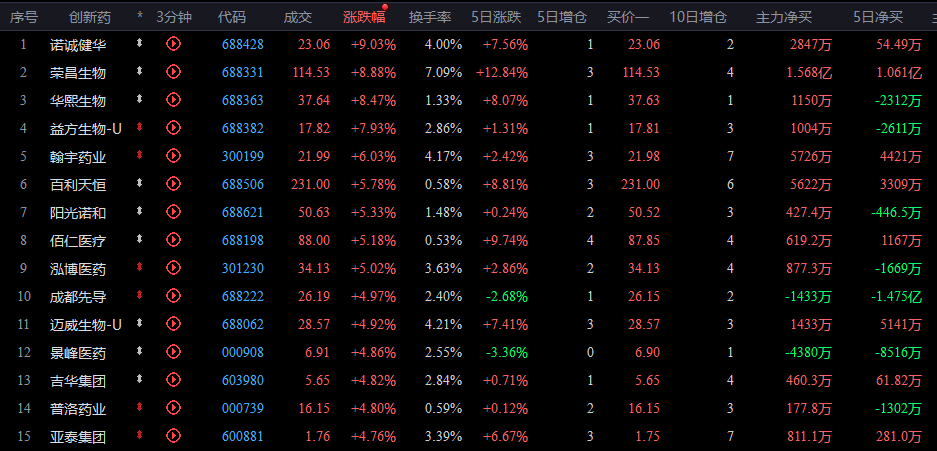The width and height of the screenshot is (937, 451).
Task: Open 3-minute chart icon for 华熙生物
Action: [x=173, y=100]
